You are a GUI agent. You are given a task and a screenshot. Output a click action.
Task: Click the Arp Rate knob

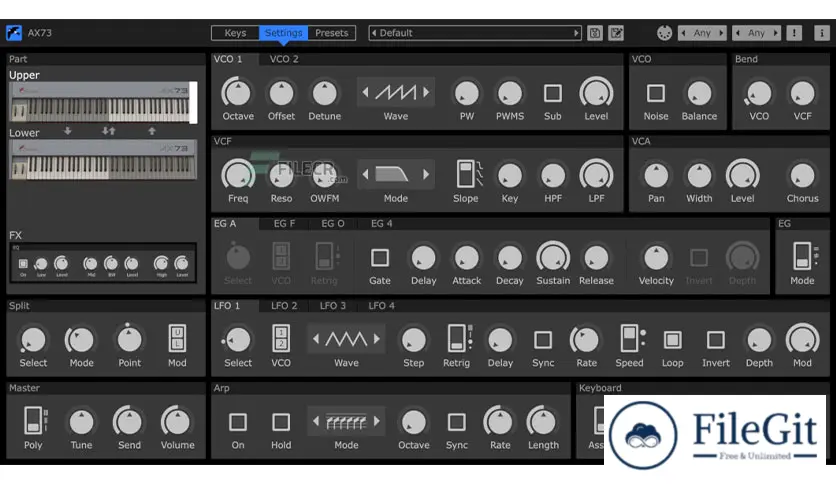500,422
